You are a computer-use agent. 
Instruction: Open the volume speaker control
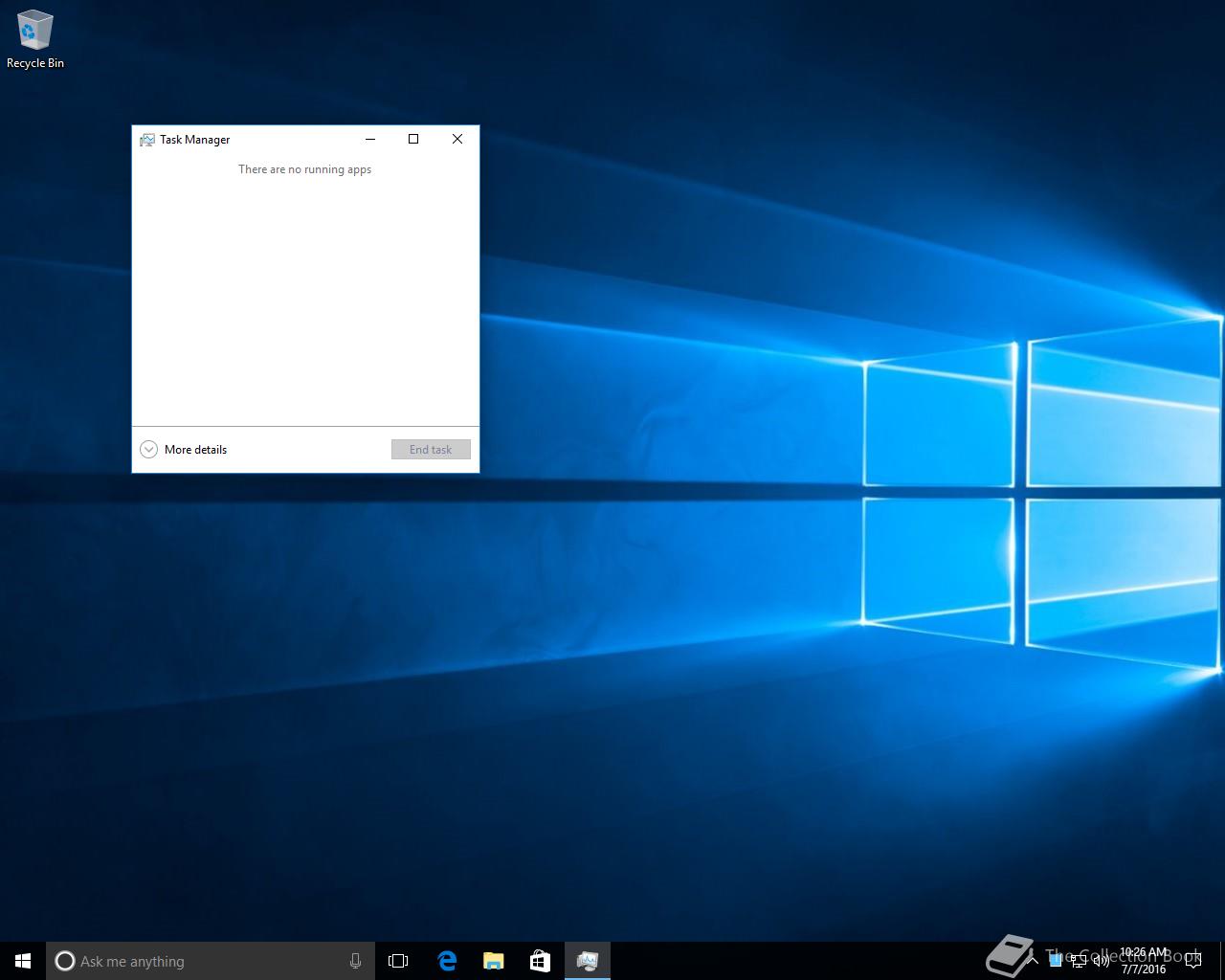tap(1102, 961)
